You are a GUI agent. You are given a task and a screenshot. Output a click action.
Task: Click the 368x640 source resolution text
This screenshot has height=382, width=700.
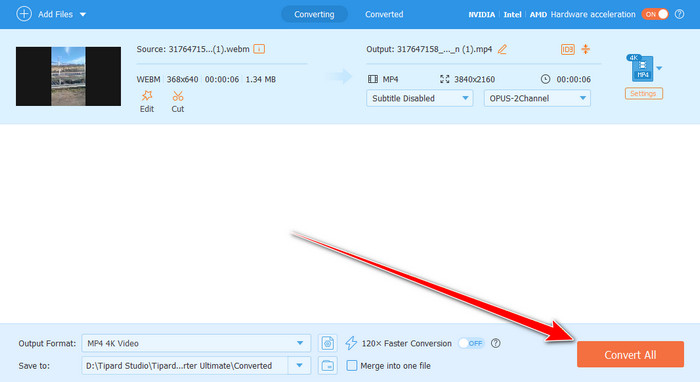[182, 79]
